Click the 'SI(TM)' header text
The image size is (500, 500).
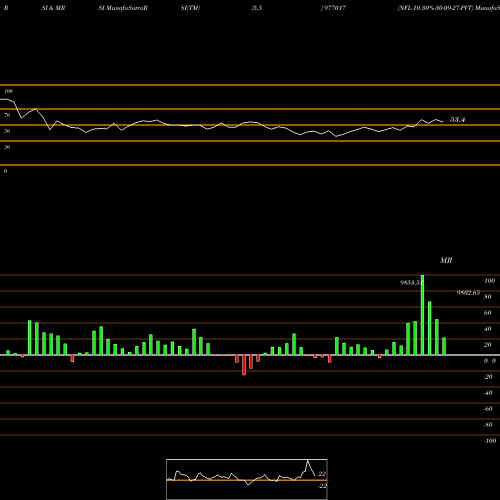[x=190, y=8]
